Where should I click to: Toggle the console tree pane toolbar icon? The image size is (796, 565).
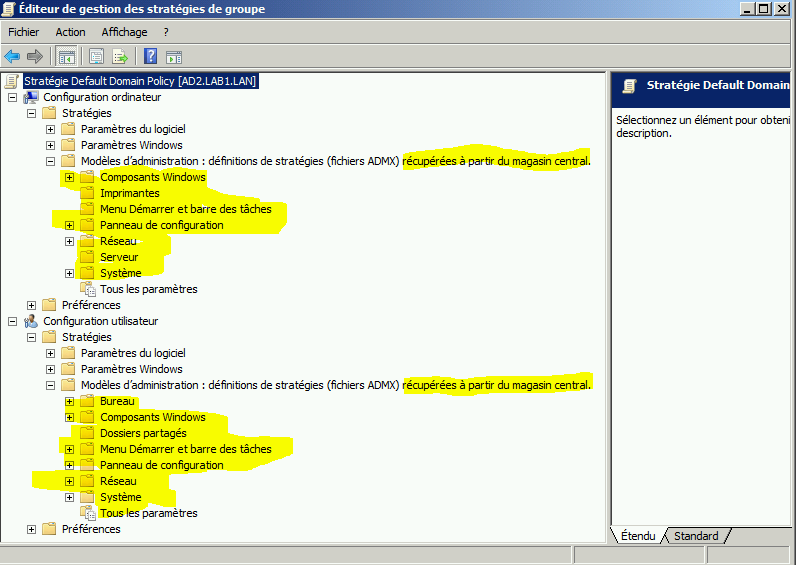pyautogui.click(x=67, y=56)
